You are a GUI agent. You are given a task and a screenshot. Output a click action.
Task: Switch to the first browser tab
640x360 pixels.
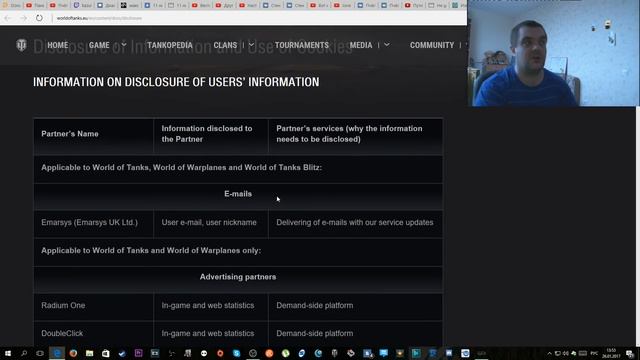(x=11, y=5)
